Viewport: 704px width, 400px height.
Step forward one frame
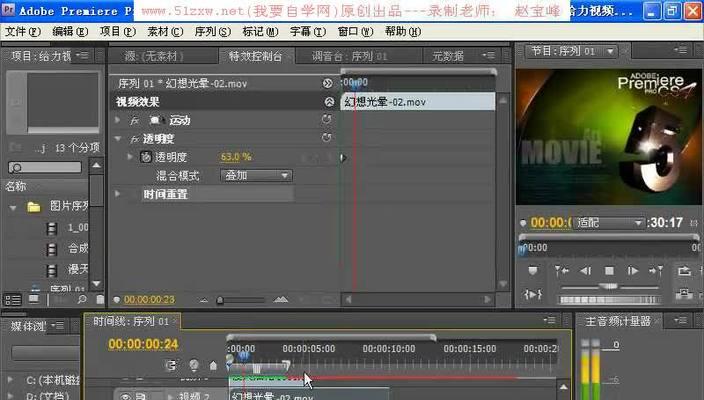point(633,271)
